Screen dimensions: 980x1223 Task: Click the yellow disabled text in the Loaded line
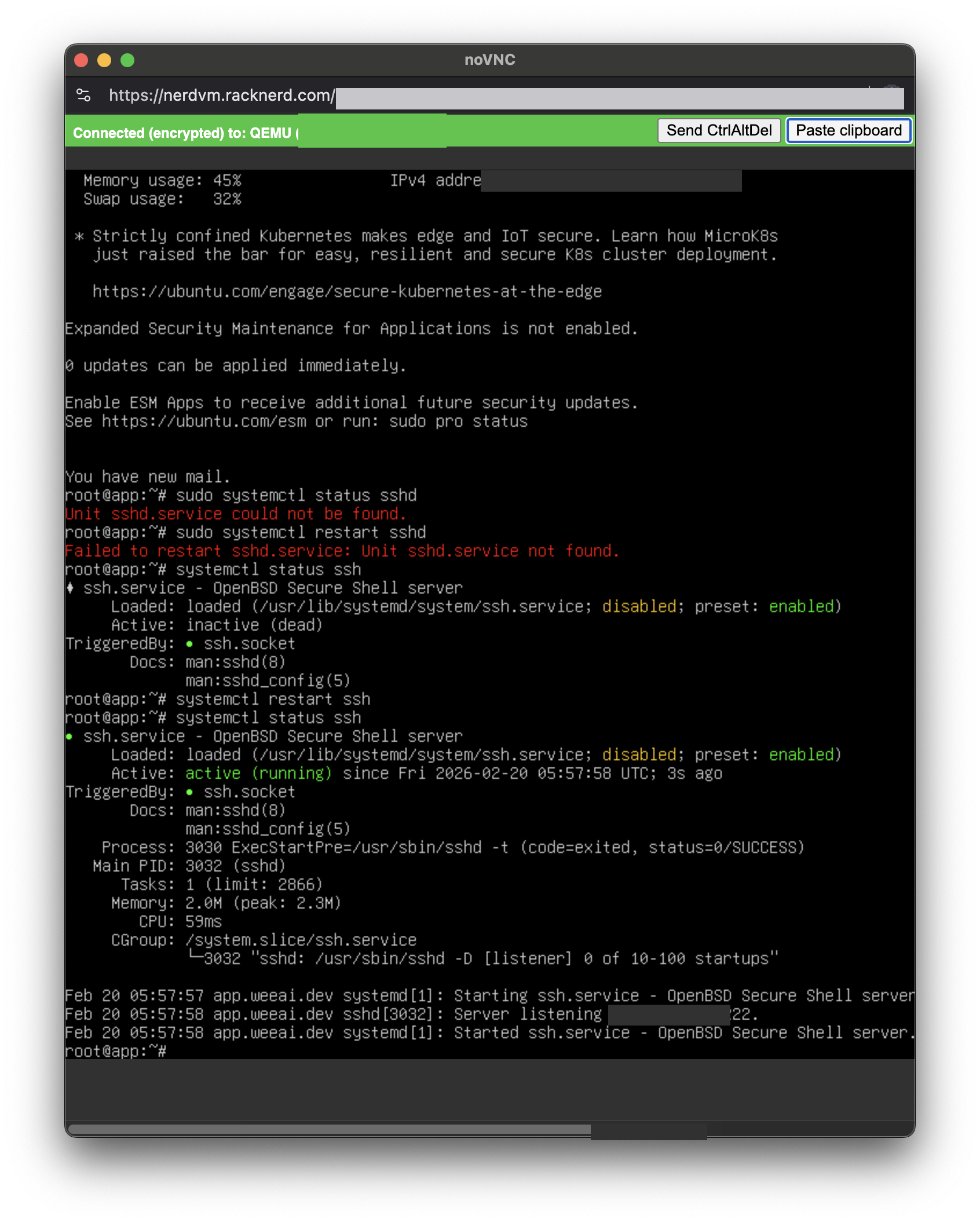point(639,755)
